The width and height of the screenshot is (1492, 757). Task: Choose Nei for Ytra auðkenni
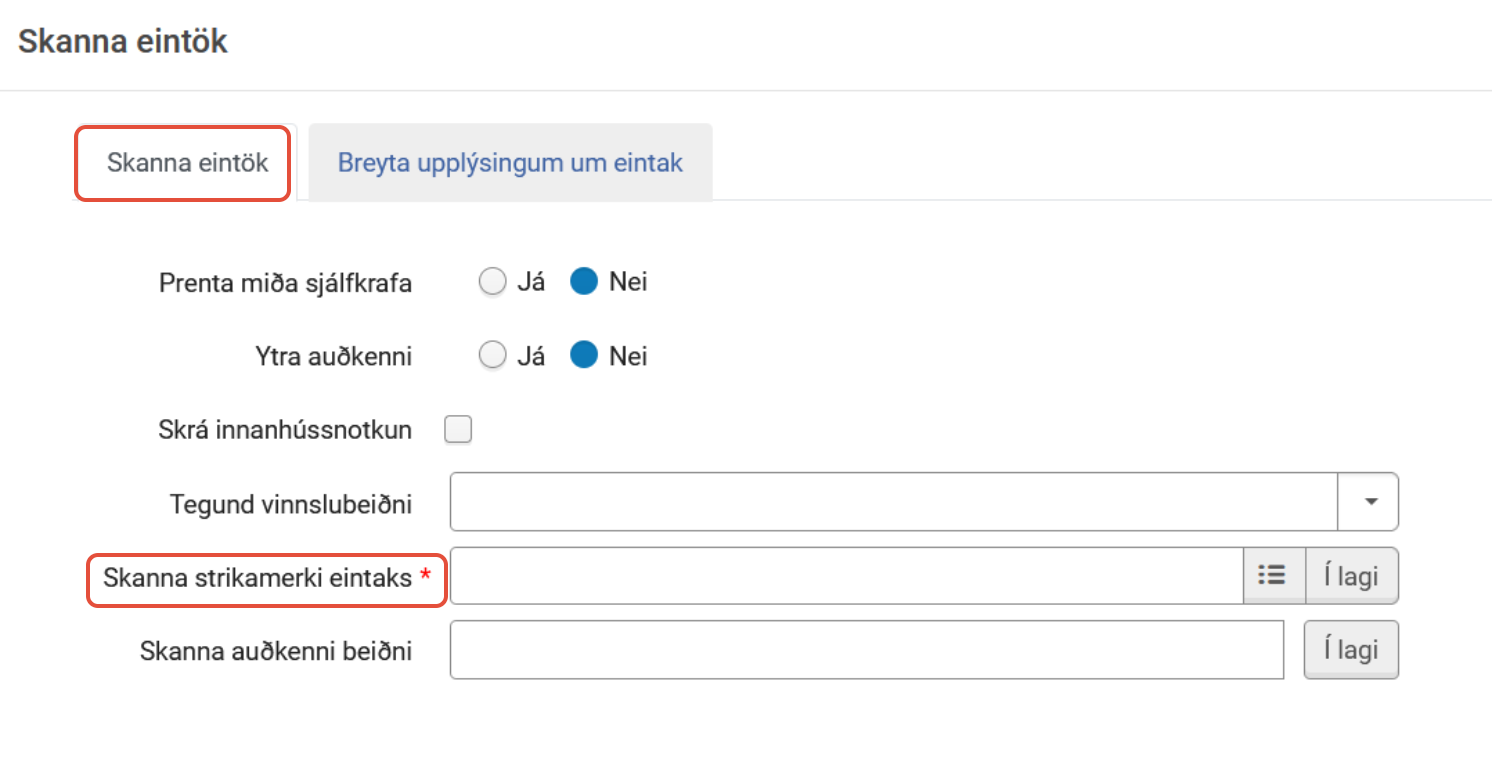coord(584,356)
